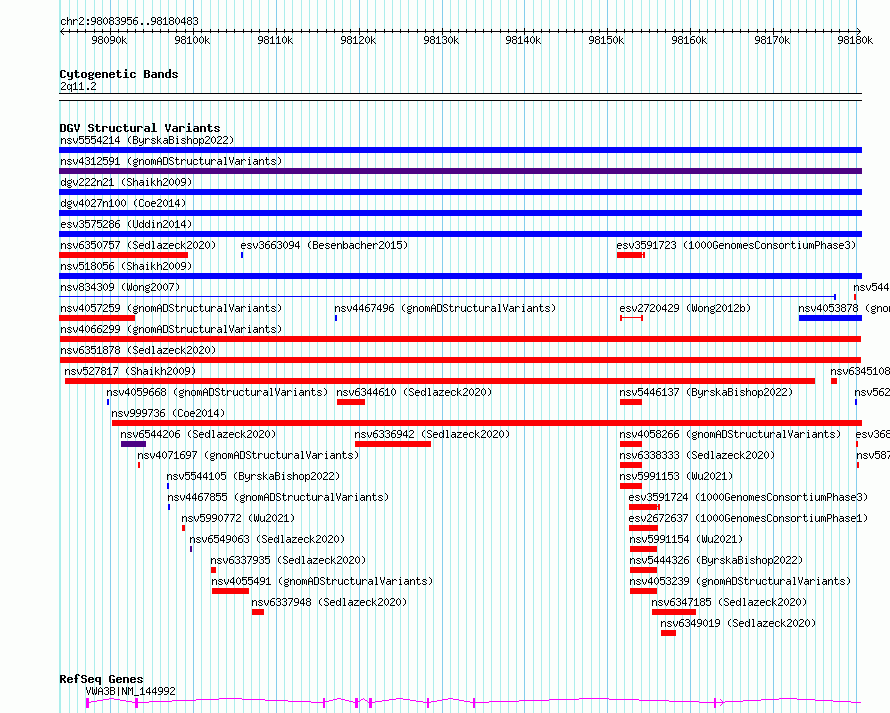The height and width of the screenshot is (713, 890).
Task: Click the esv3575286 (Uddin2014) variant label
Action: pyautogui.click(x=126, y=224)
